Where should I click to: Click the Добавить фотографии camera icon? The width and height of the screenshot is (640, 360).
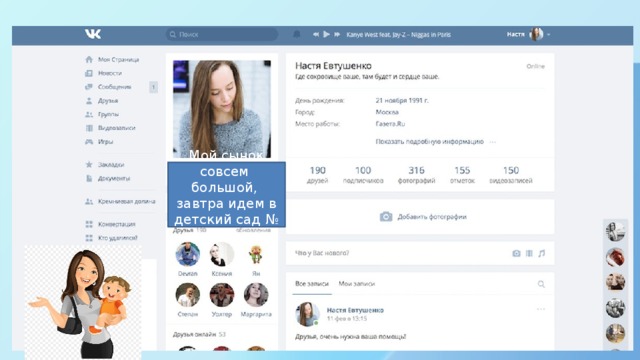coord(386,217)
